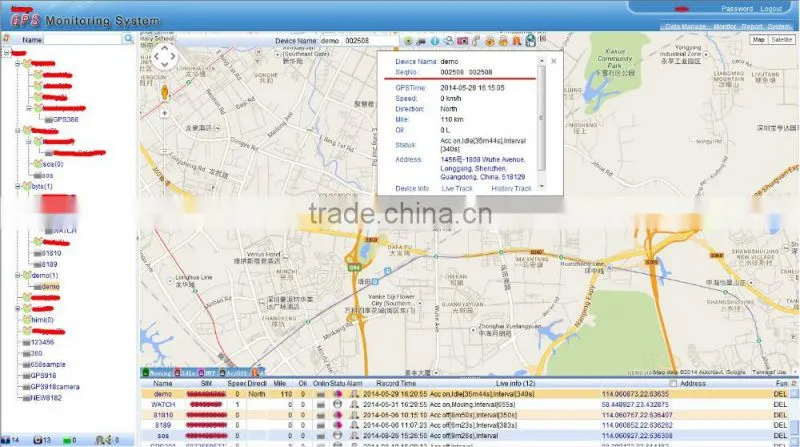Click the pink camera toolbar icon

[x=462, y=41]
